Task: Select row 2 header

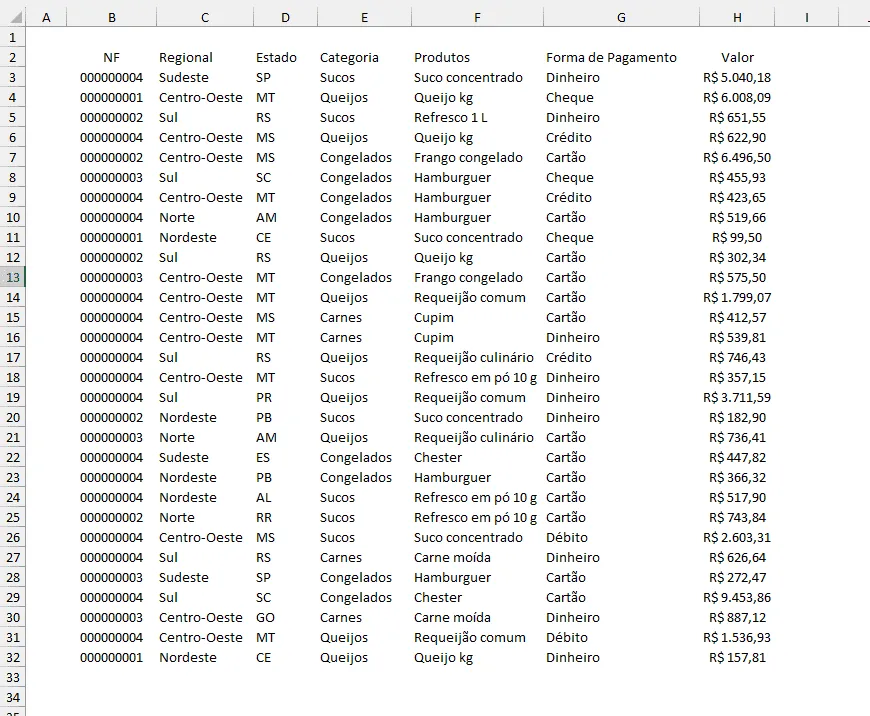Action: 13,58
